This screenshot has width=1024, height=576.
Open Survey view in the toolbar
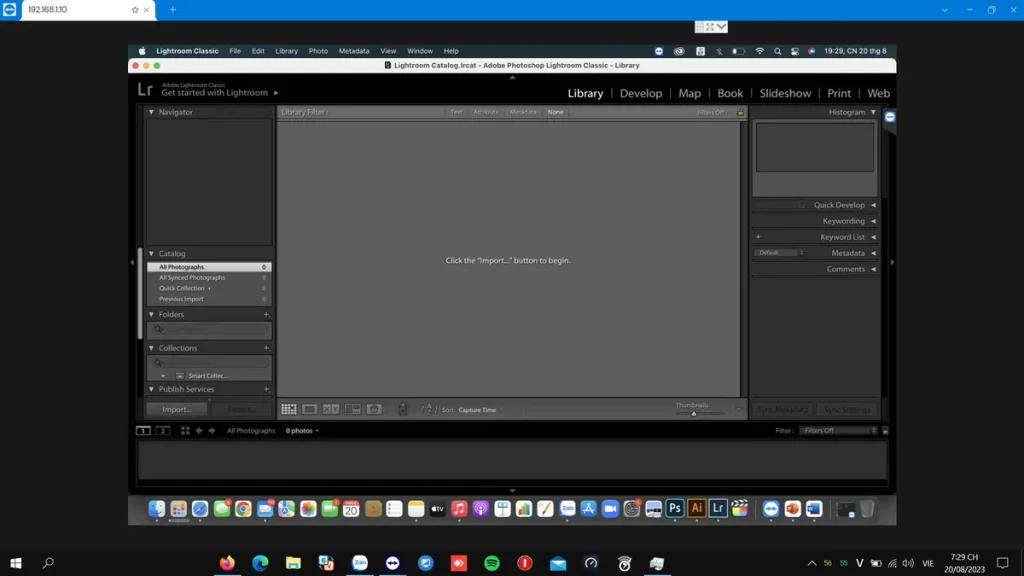[x=353, y=409]
